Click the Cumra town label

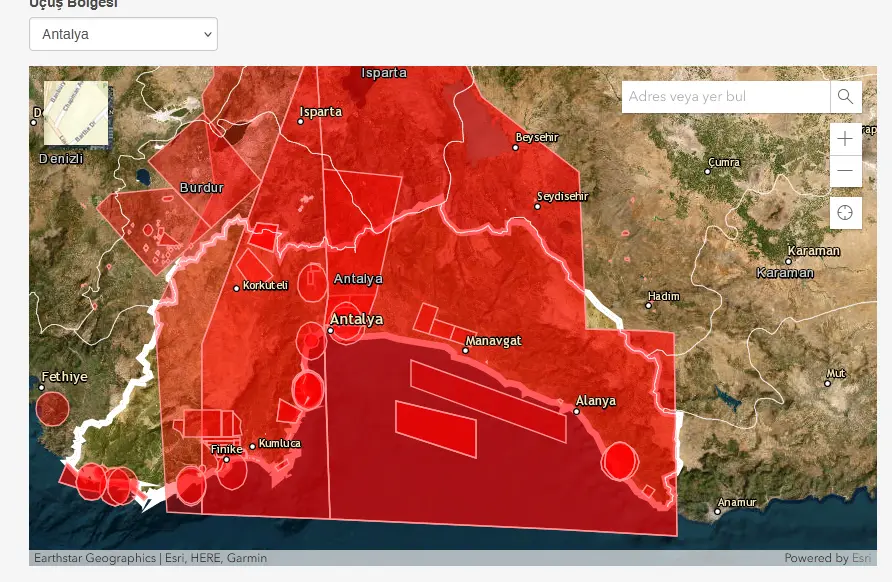click(724, 162)
